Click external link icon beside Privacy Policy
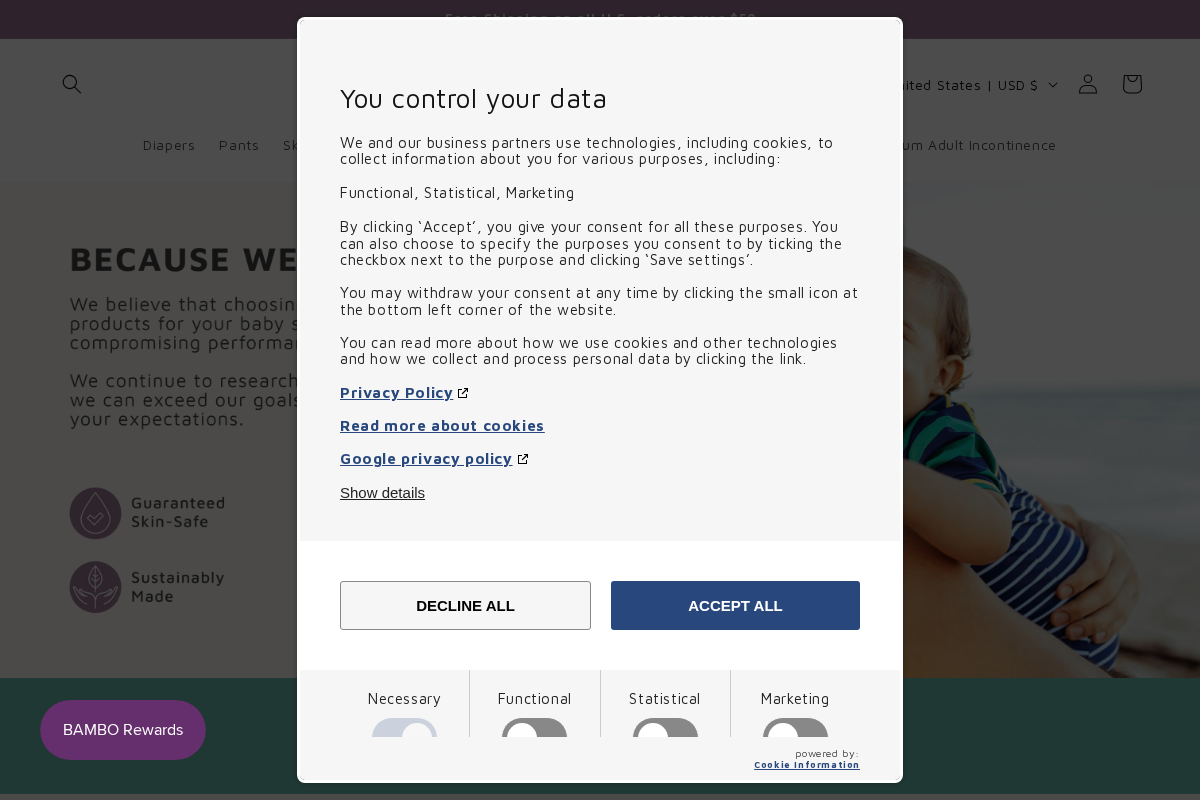Image resolution: width=1200 pixels, height=800 pixels. tap(463, 393)
